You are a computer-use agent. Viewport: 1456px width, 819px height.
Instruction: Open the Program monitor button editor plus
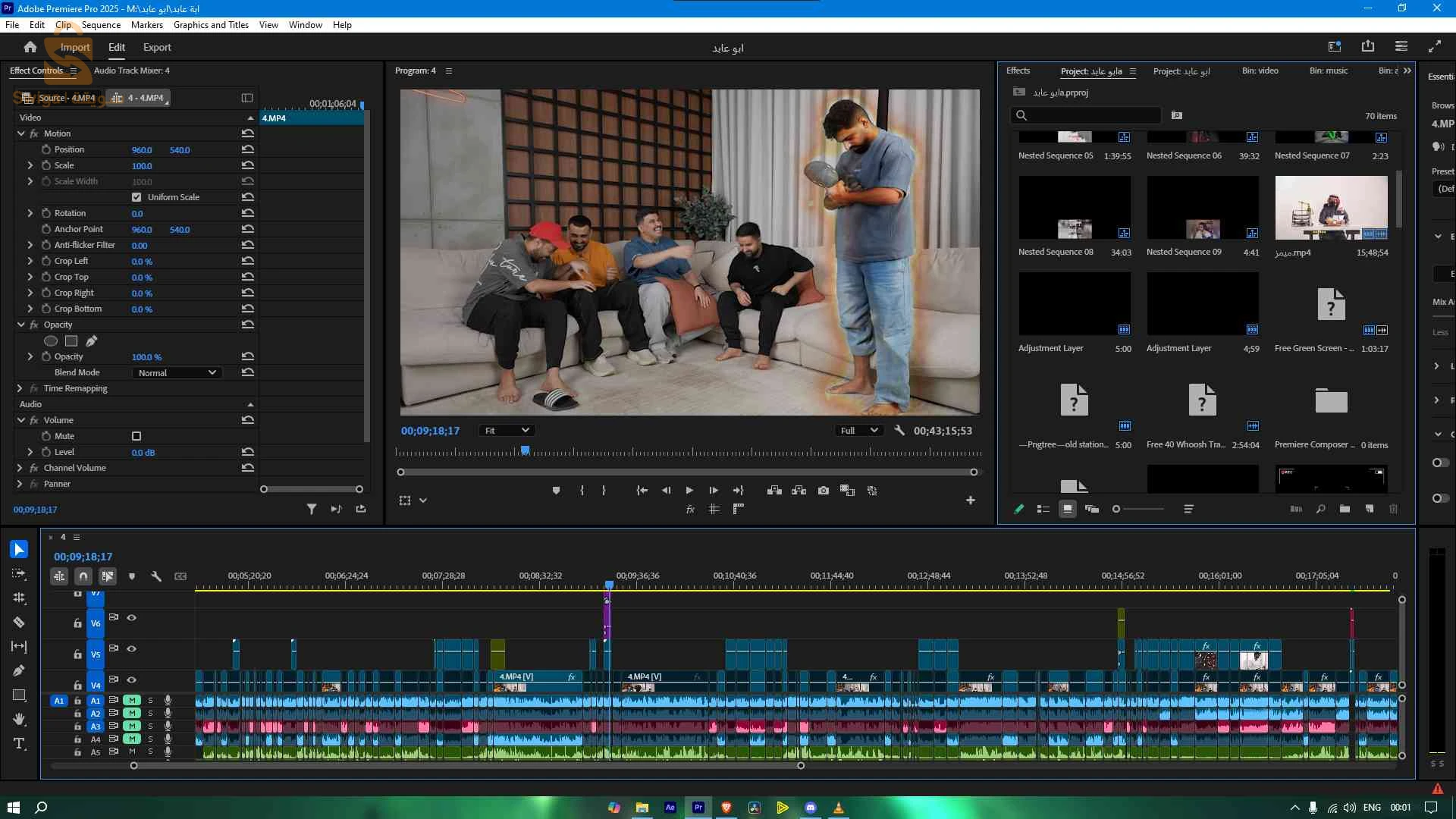971,500
